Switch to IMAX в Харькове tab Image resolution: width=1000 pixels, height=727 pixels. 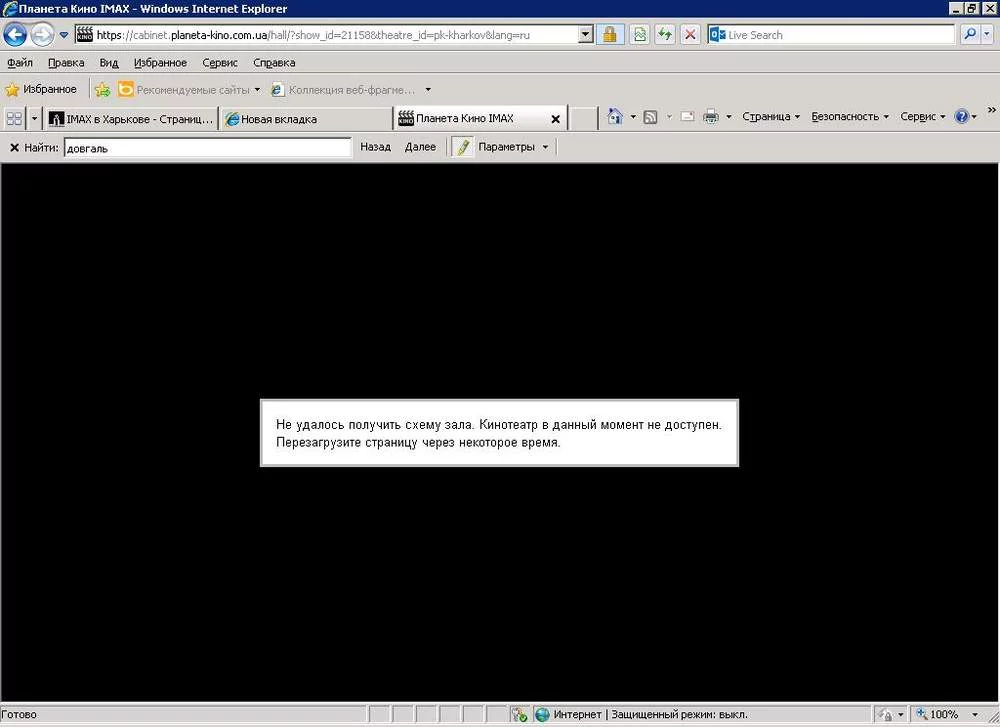[131, 119]
